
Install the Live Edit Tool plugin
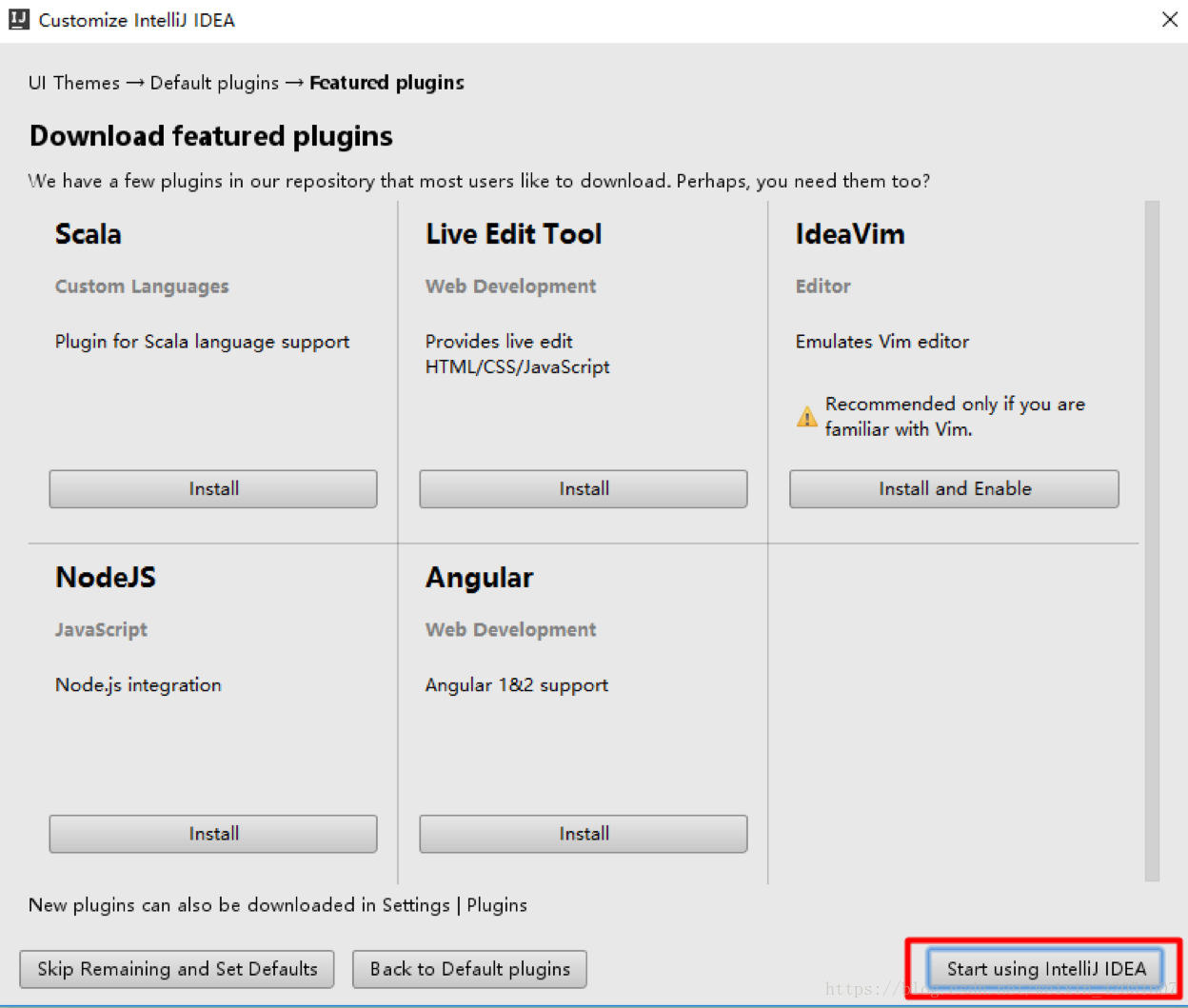[x=584, y=488]
